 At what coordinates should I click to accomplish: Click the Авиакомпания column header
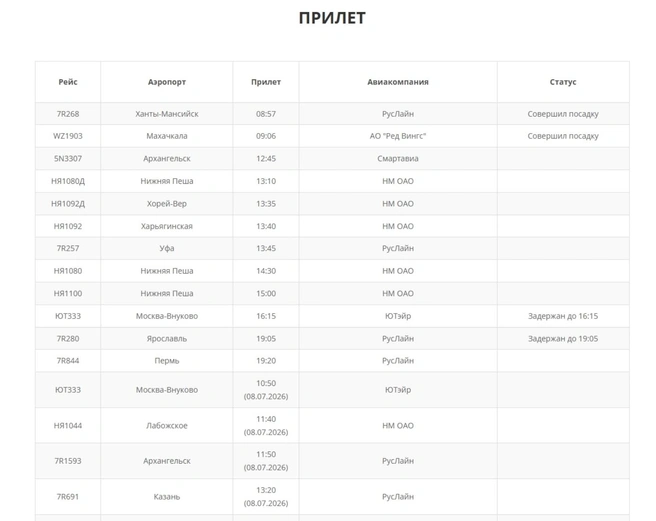point(398,82)
